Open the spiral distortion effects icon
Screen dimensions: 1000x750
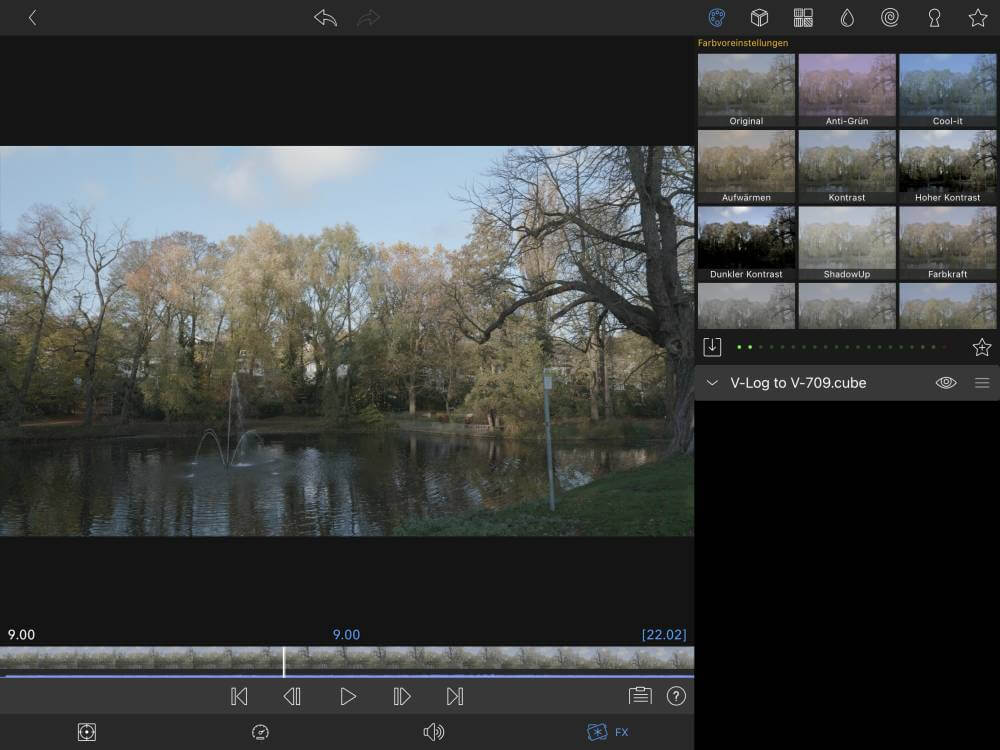pyautogui.click(x=890, y=17)
